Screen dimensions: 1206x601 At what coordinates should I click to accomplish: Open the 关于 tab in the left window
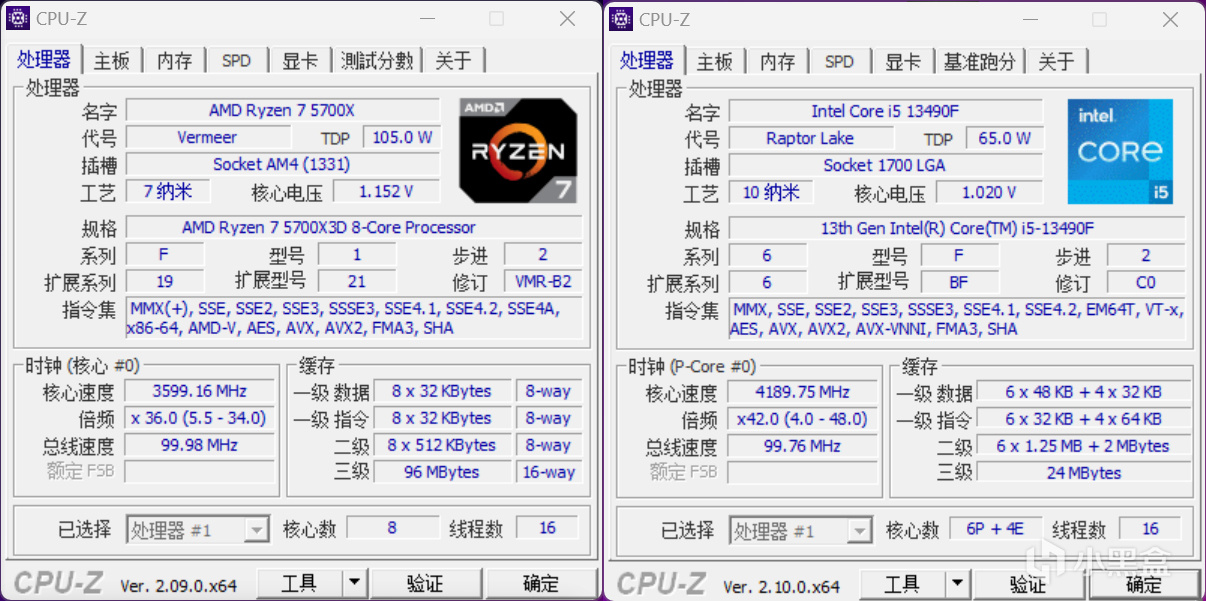point(453,61)
